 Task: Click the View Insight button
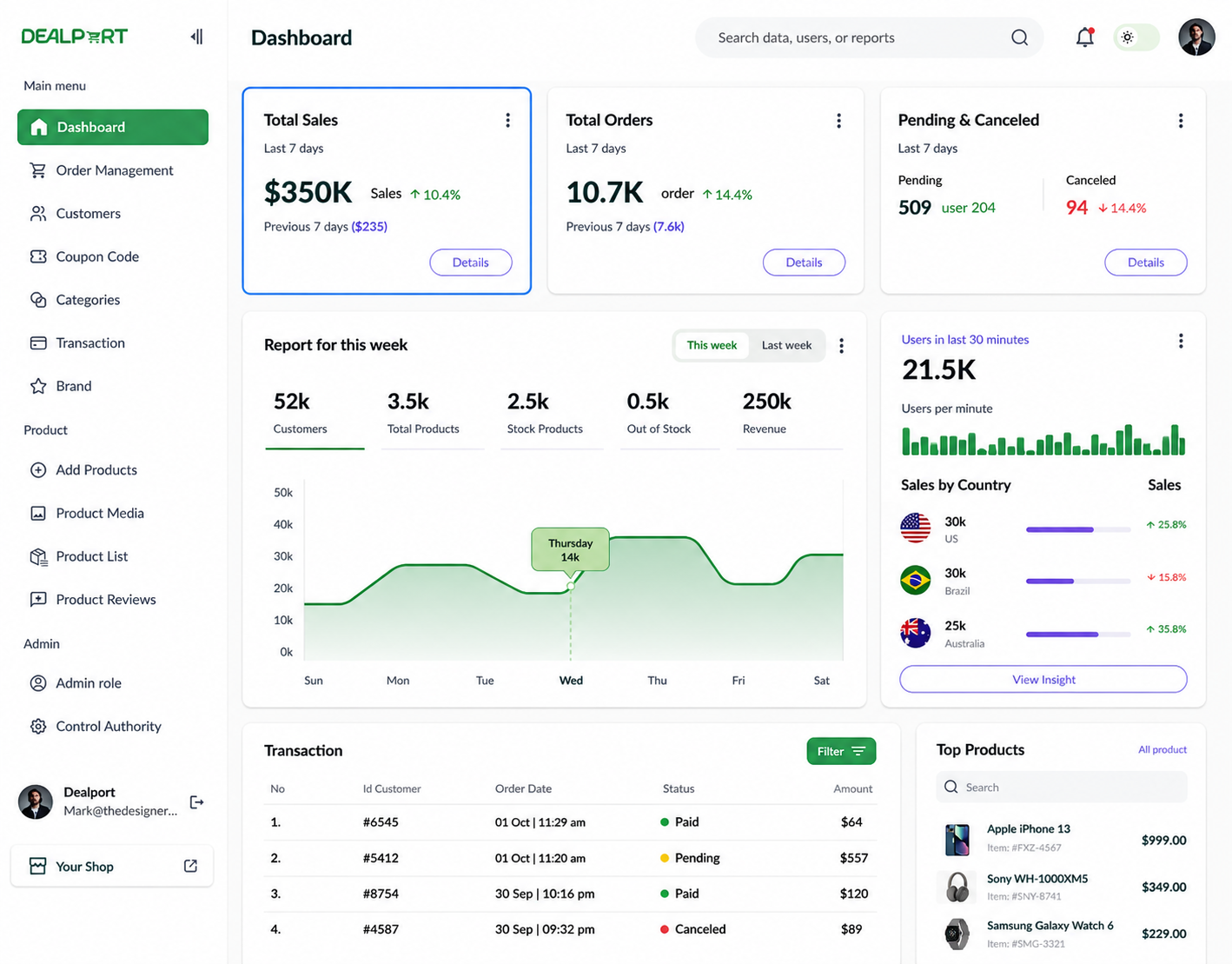[1043, 679]
